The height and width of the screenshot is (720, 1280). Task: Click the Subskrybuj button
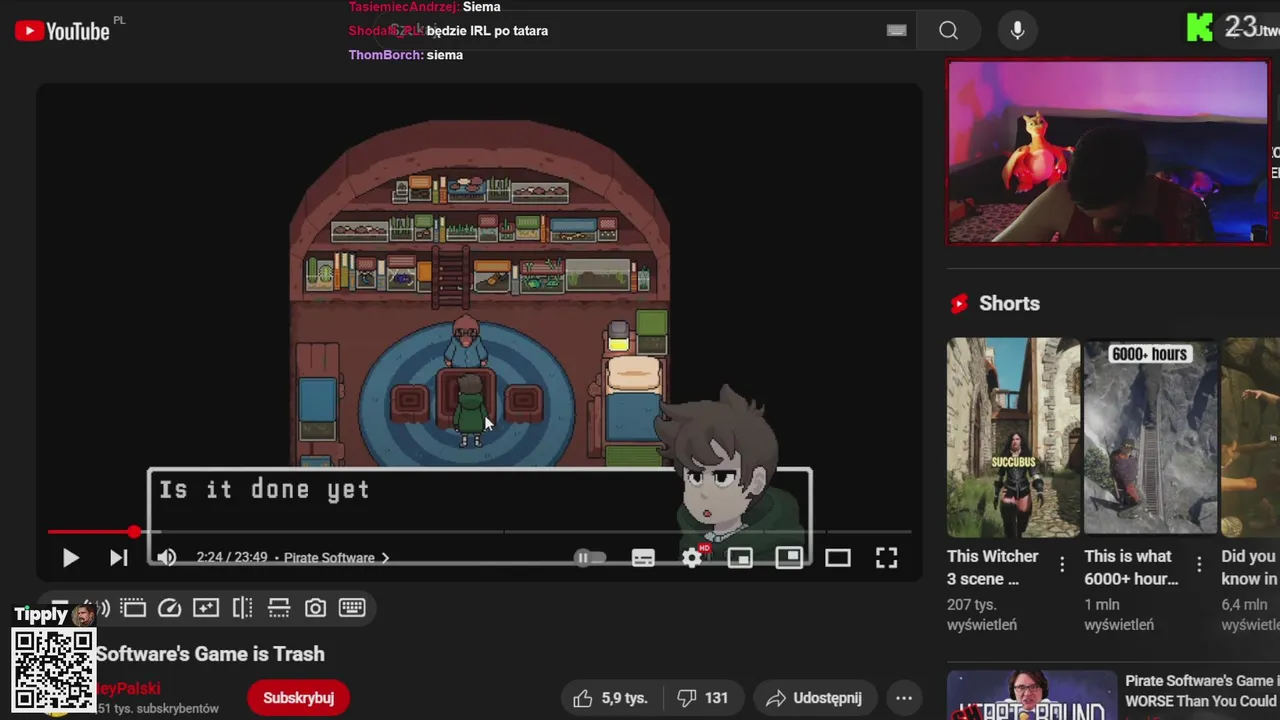tap(298, 698)
